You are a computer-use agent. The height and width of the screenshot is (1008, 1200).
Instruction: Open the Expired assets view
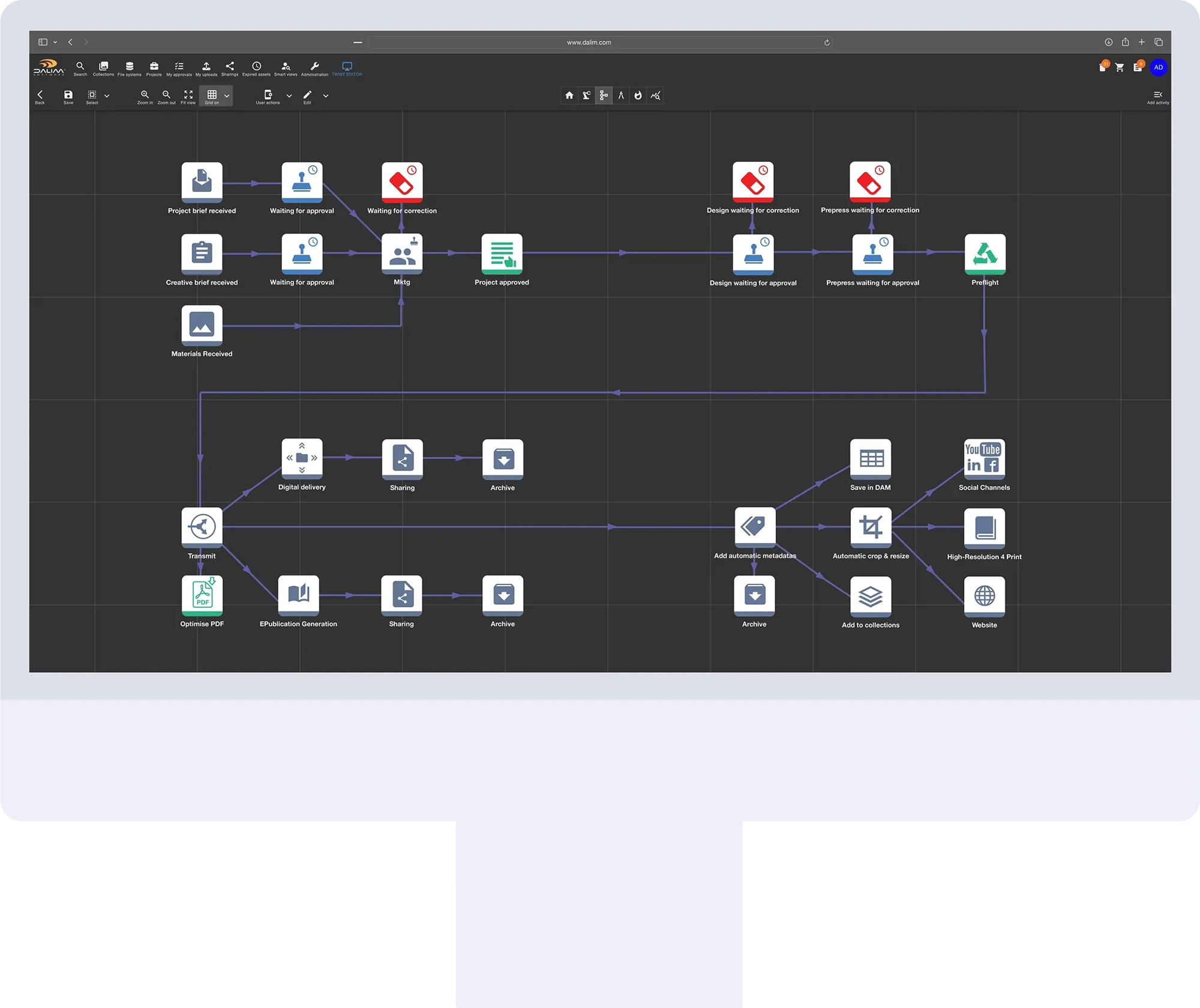tap(257, 66)
